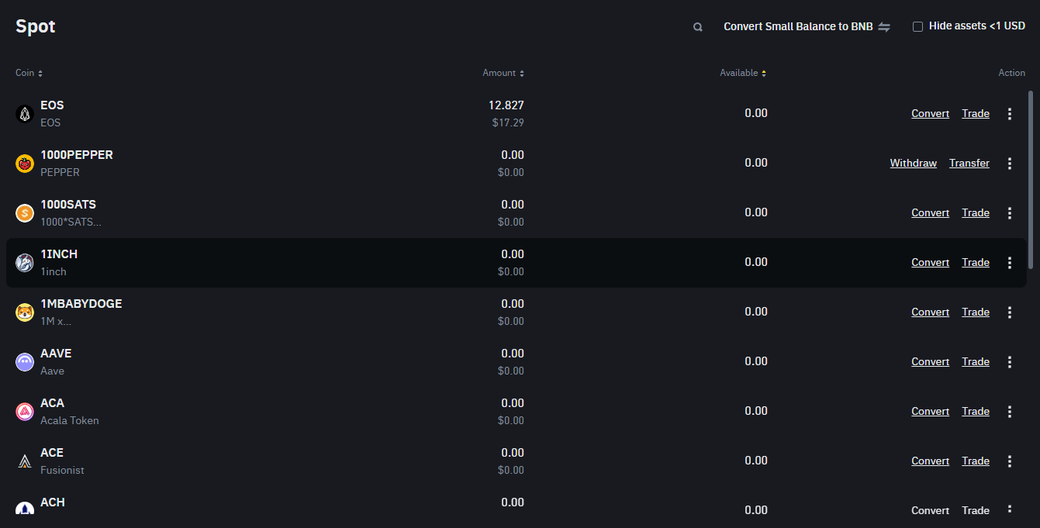
Task: Click the 1MBABYDOGE coin icon
Action: (x=25, y=312)
